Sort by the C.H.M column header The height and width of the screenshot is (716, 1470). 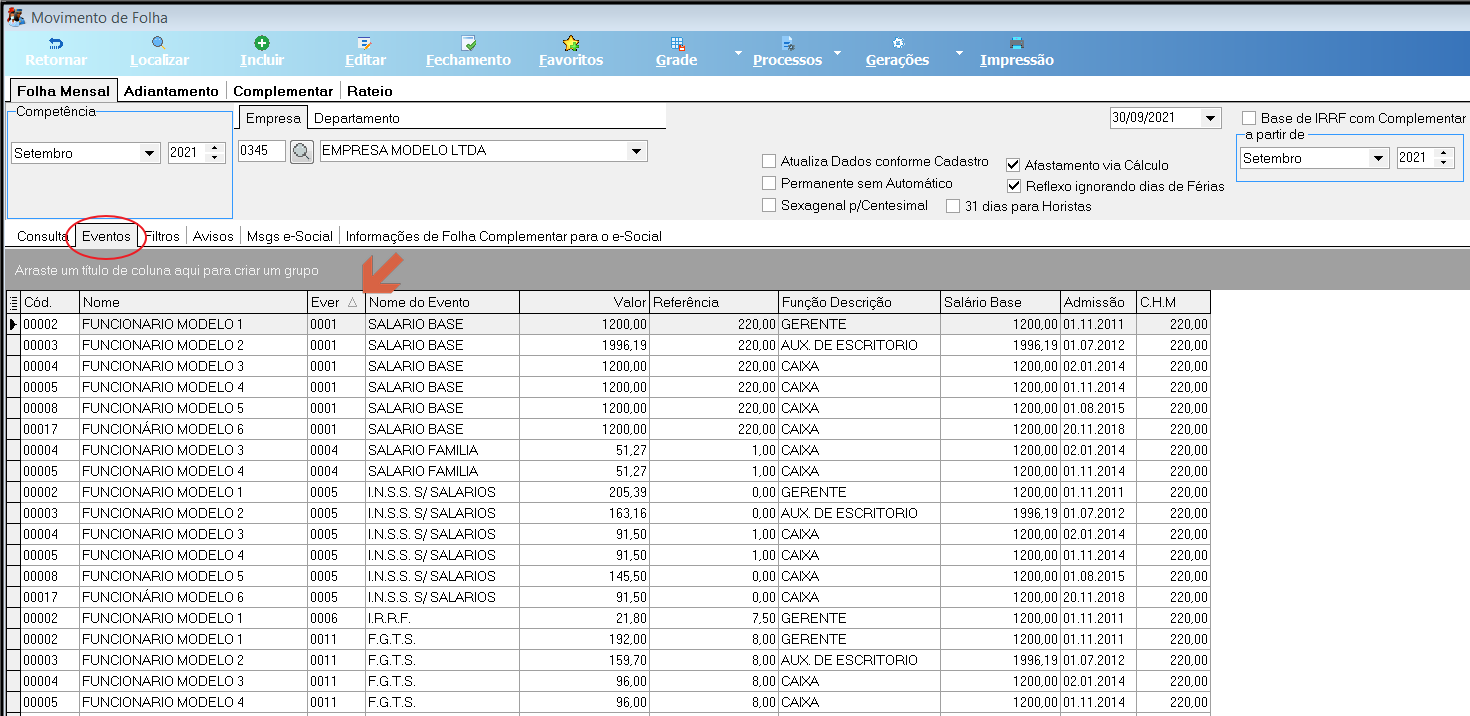pyautogui.click(x=1173, y=302)
